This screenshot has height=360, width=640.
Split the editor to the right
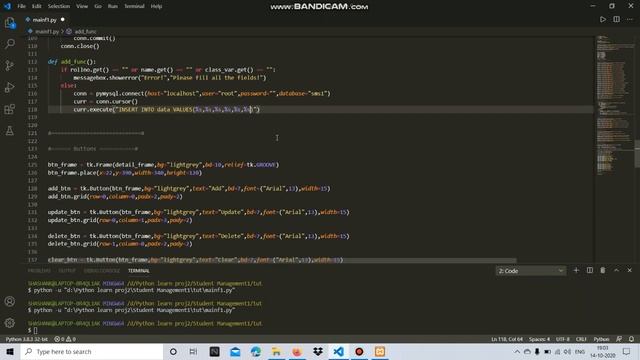point(616,19)
